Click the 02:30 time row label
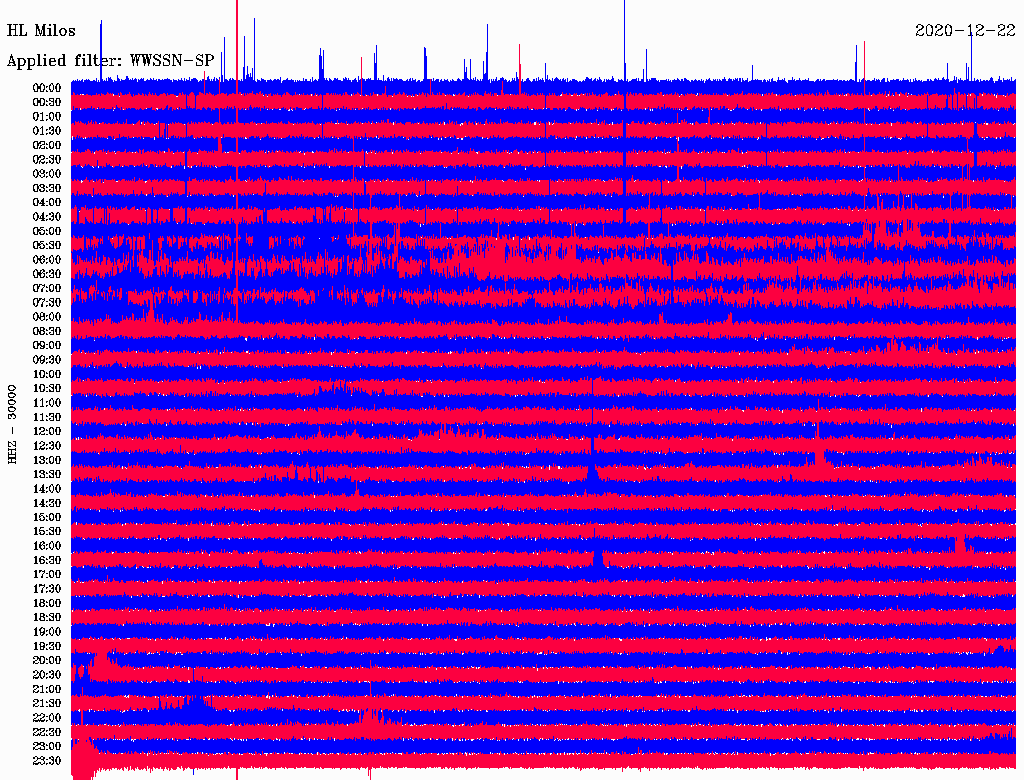The height and width of the screenshot is (780, 1024). (x=47, y=159)
